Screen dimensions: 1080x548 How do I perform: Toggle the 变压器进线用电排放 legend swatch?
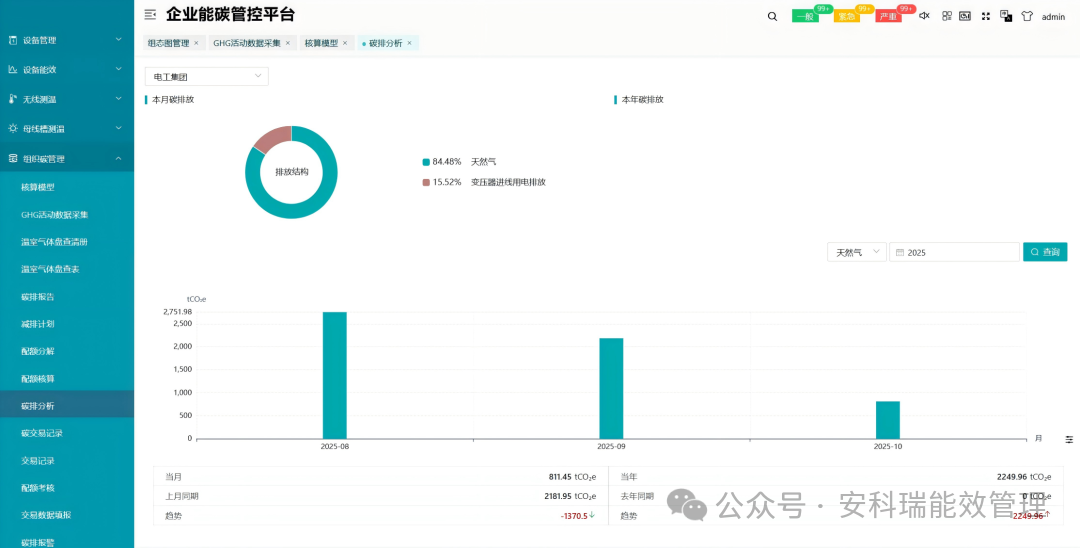coord(426,182)
